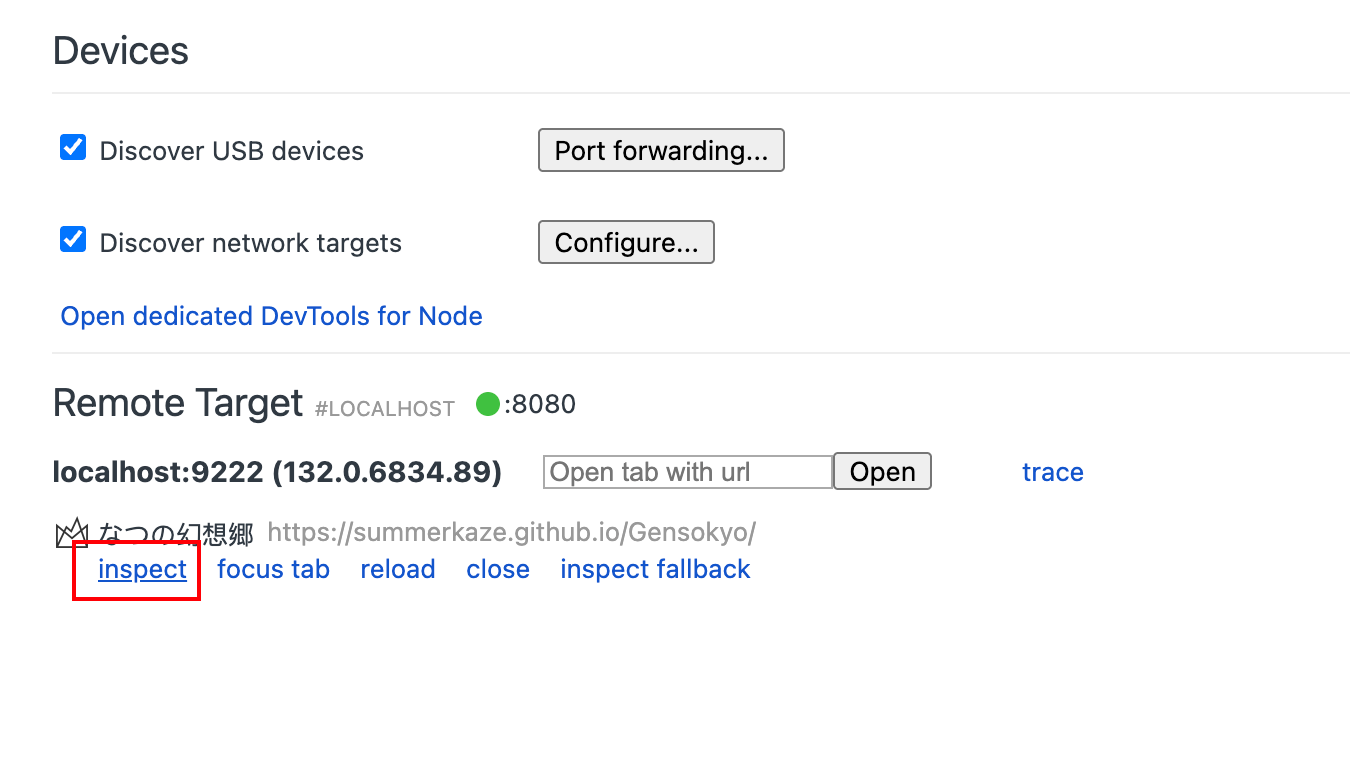Click the green status dot beside :8080
This screenshot has width=1350, height=770.
click(x=488, y=405)
